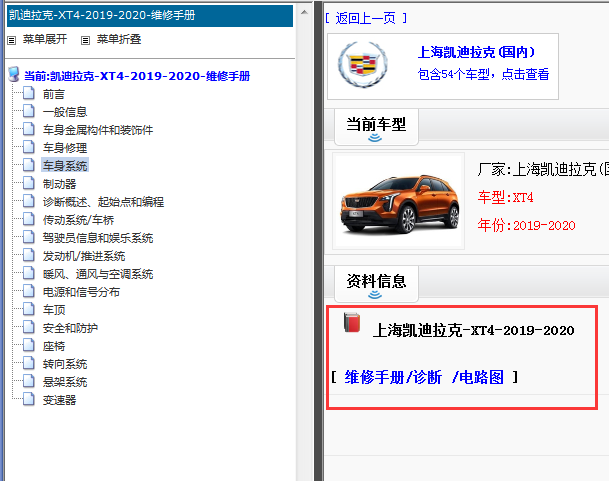This screenshot has height=481, width=609.
Task: Click the title bar 凯迪拉克-XT4-2019-2020-维修手册
Action: click(150, 16)
